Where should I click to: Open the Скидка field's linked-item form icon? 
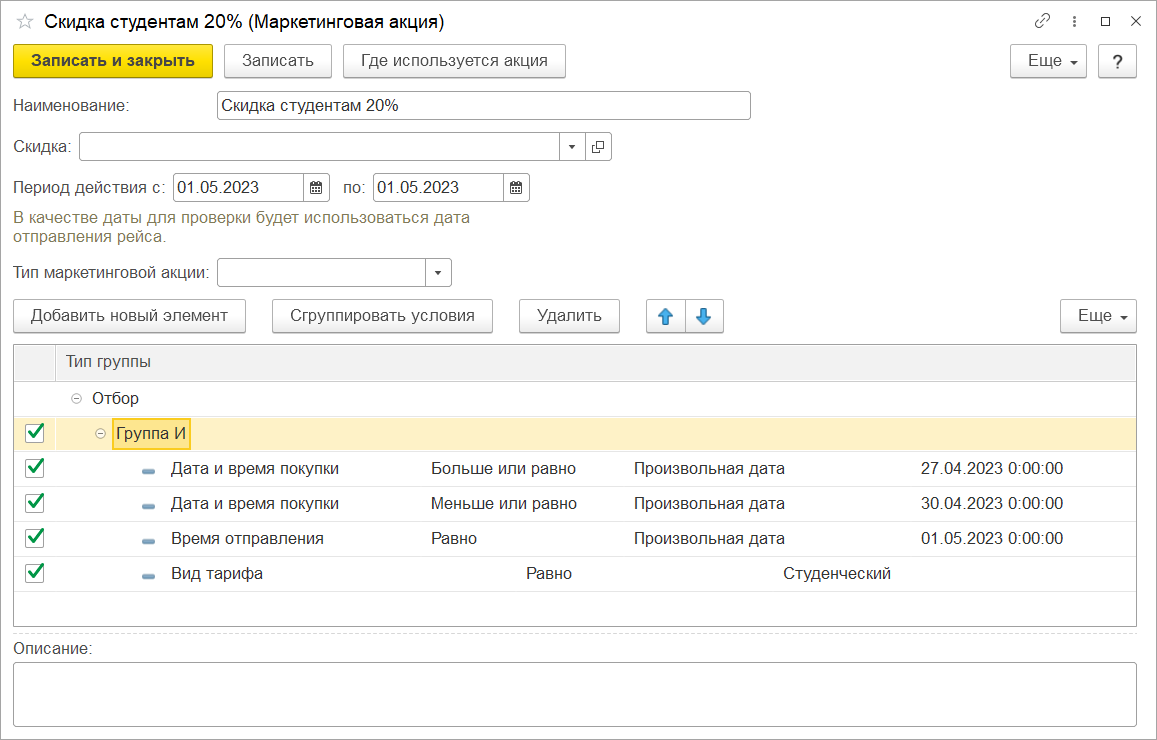coord(598,147)
